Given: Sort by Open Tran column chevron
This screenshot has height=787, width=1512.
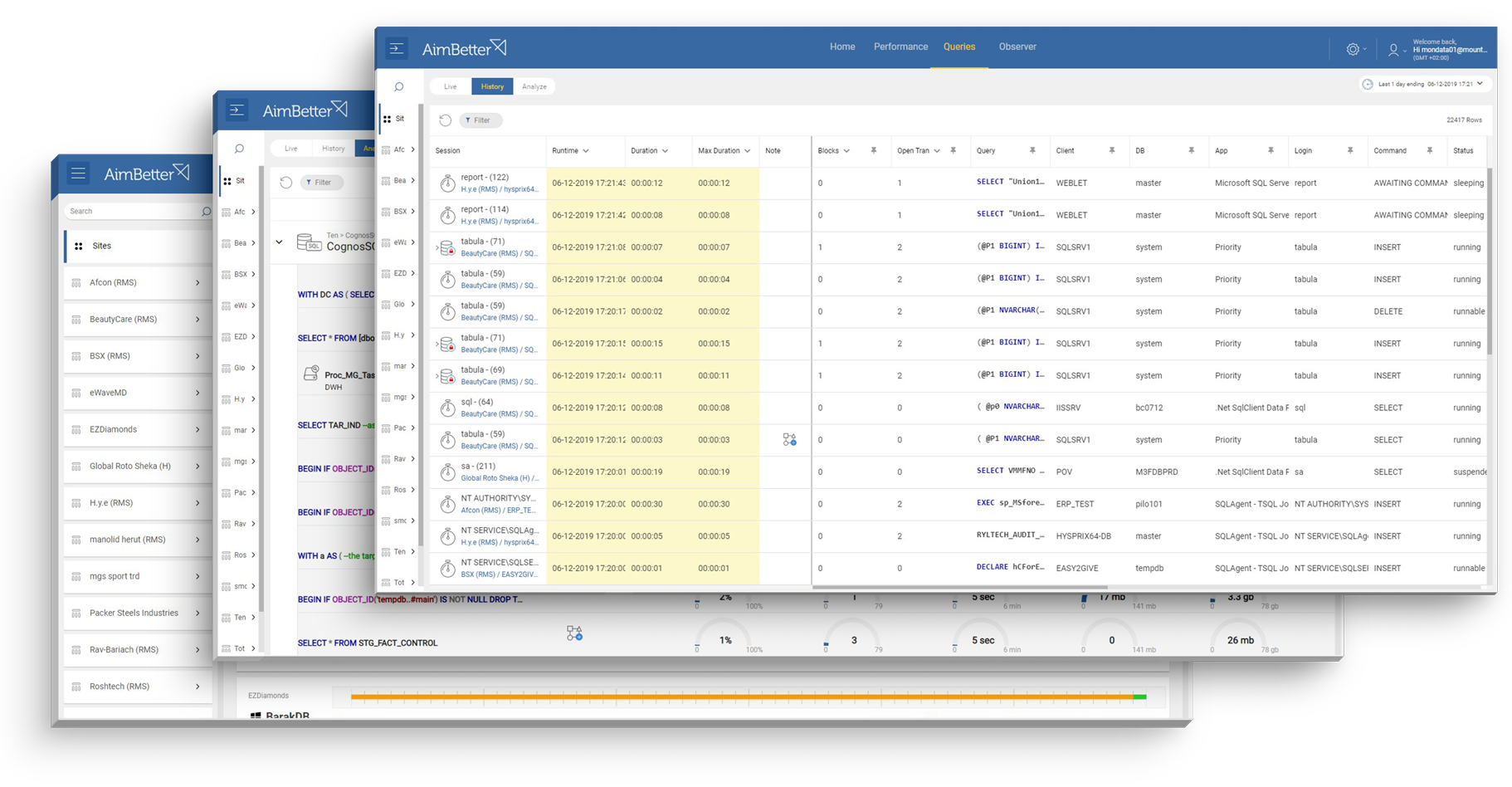Looking at the screenshot, I should coord(937,151).
